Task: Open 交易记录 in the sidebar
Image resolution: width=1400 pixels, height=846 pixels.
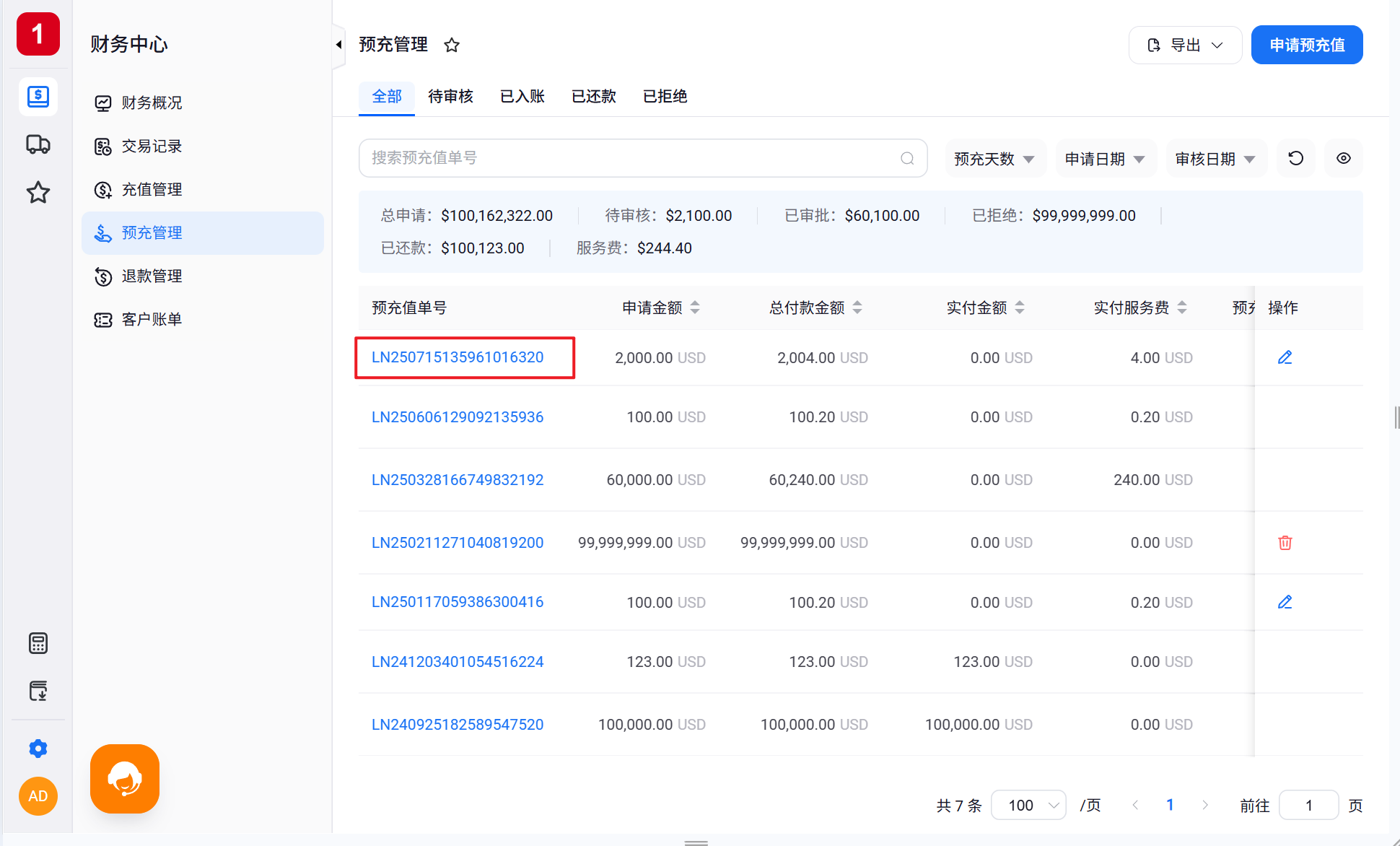Action: pyautogui.click(x=203, y=147)
